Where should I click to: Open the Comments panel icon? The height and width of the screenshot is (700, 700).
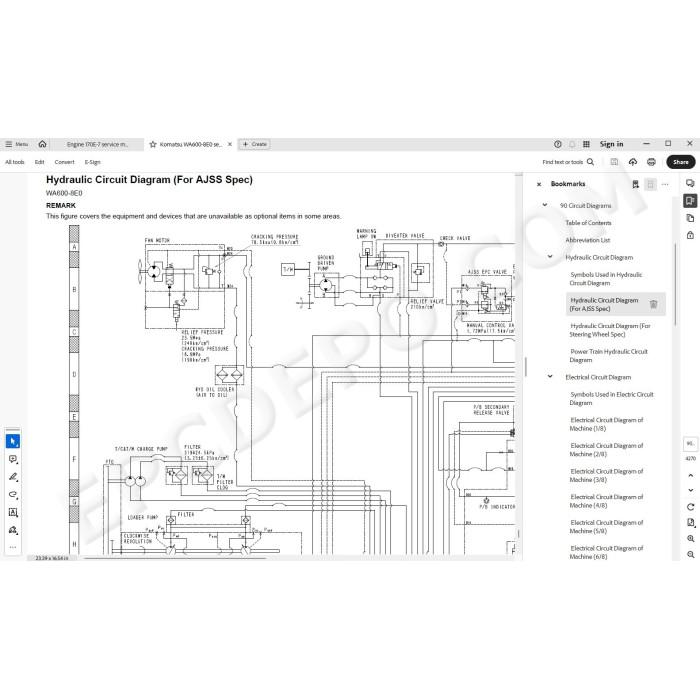(x=690, y=183)
